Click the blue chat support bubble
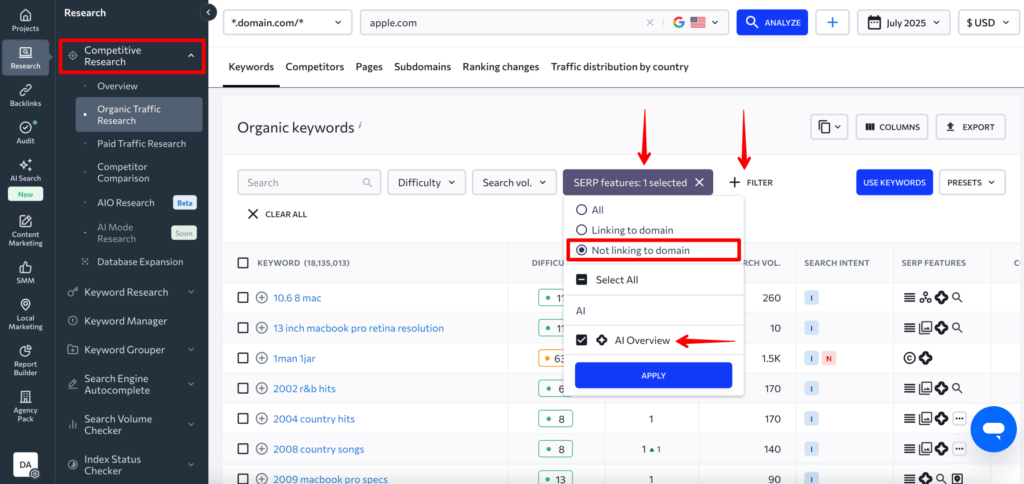1024x484 pixels. [992, 429]
